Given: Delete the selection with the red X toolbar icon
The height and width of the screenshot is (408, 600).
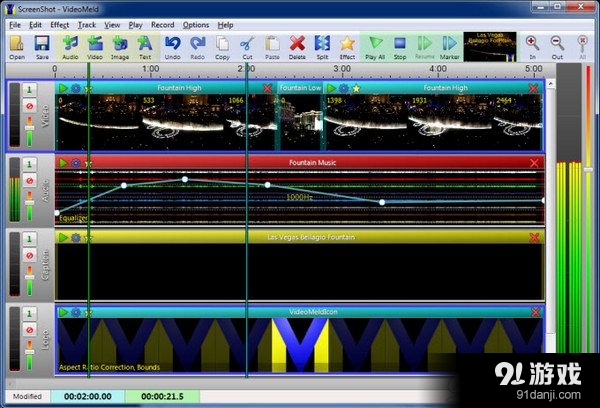Looking at the screenshot, I should pos(297,47).
